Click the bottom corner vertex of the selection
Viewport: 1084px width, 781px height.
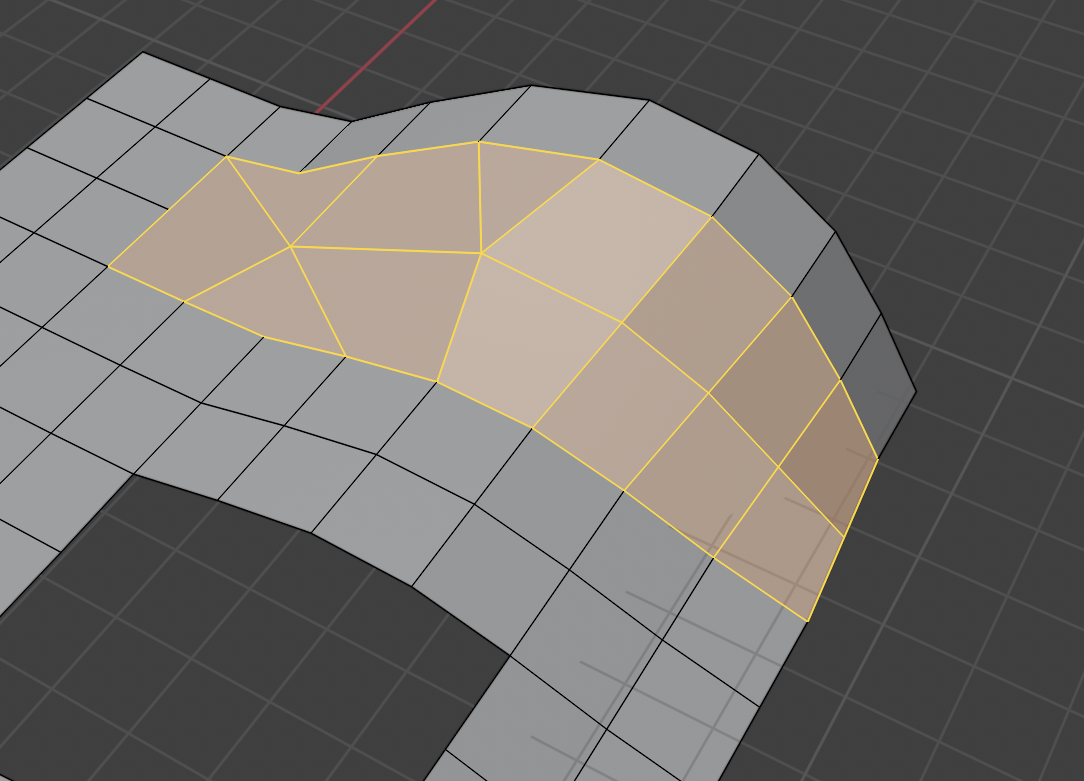(x=807, y=621)
